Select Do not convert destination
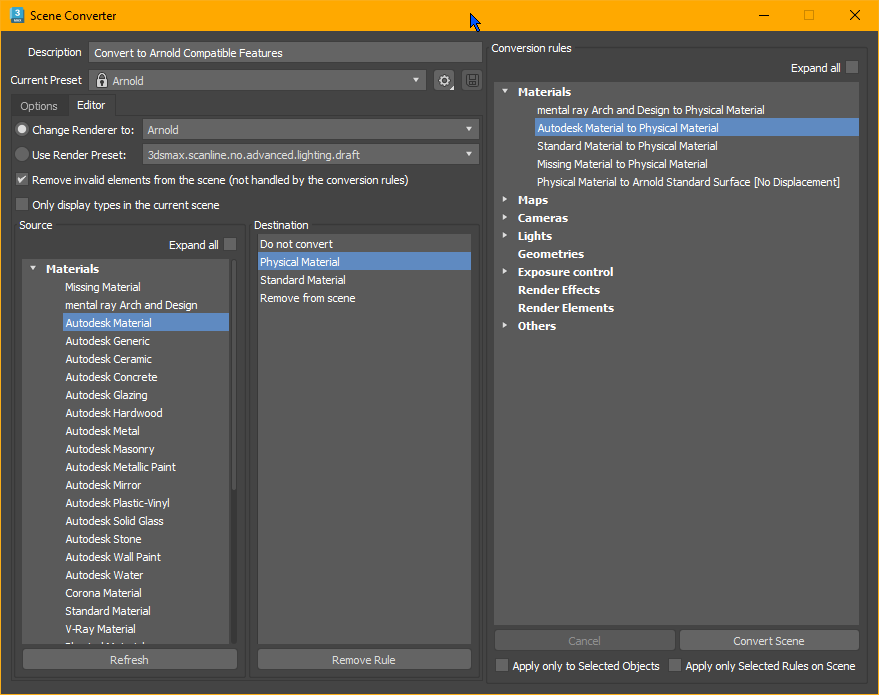 click(x=364, y=244)
